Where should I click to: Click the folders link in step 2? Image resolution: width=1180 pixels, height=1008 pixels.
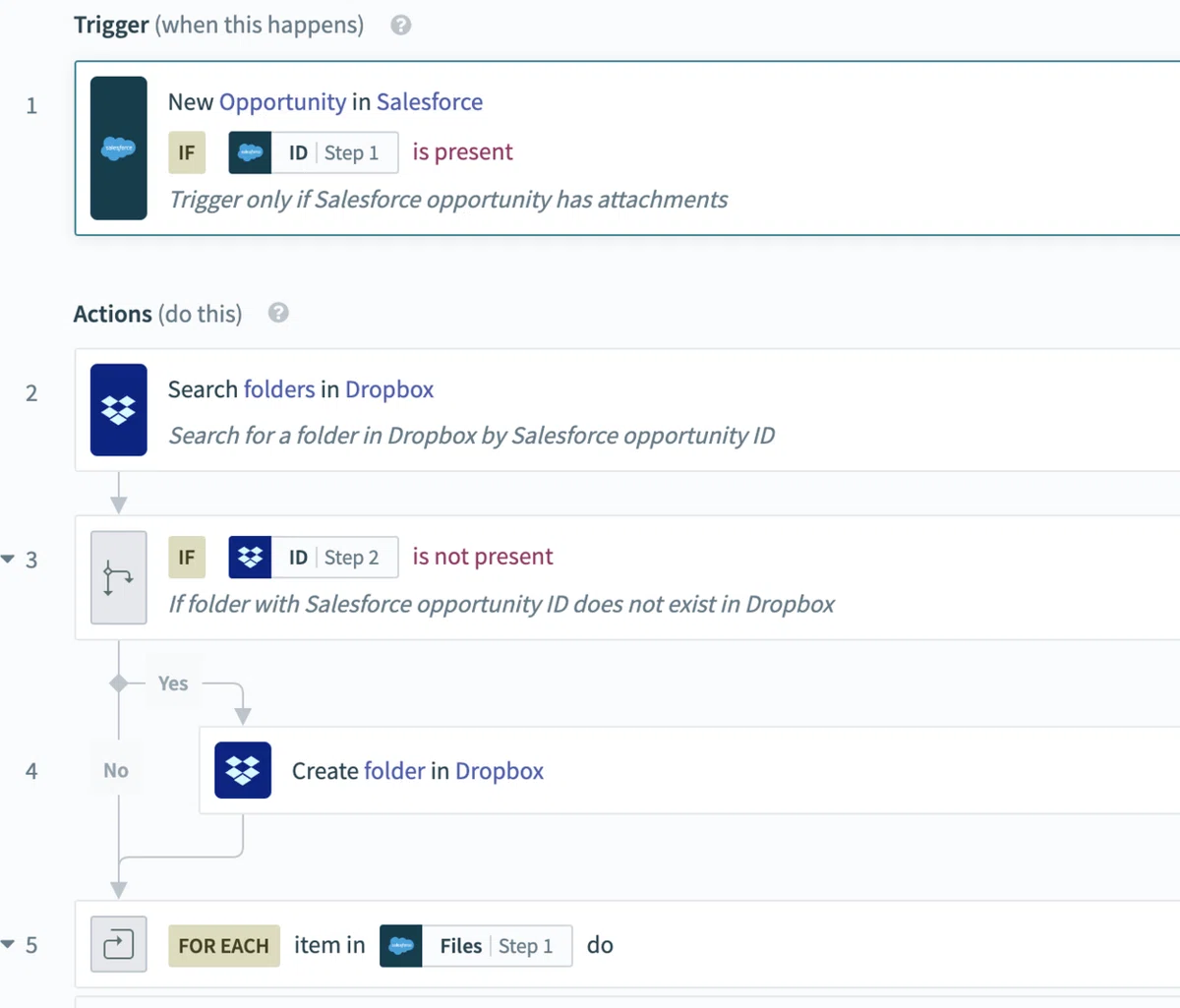[279, 389]
